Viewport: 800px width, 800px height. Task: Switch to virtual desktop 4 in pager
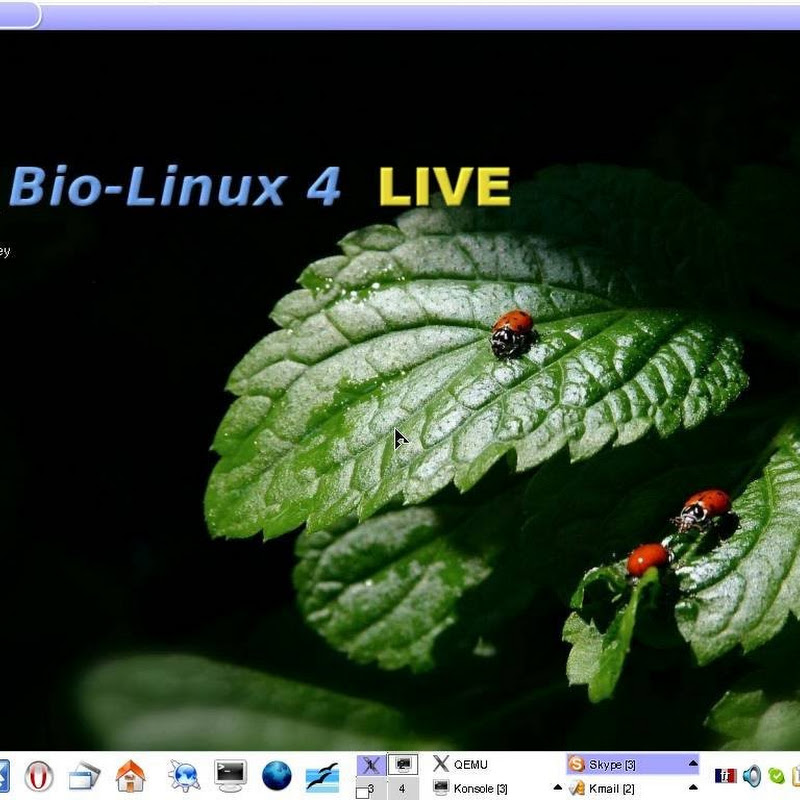[403, 788]
